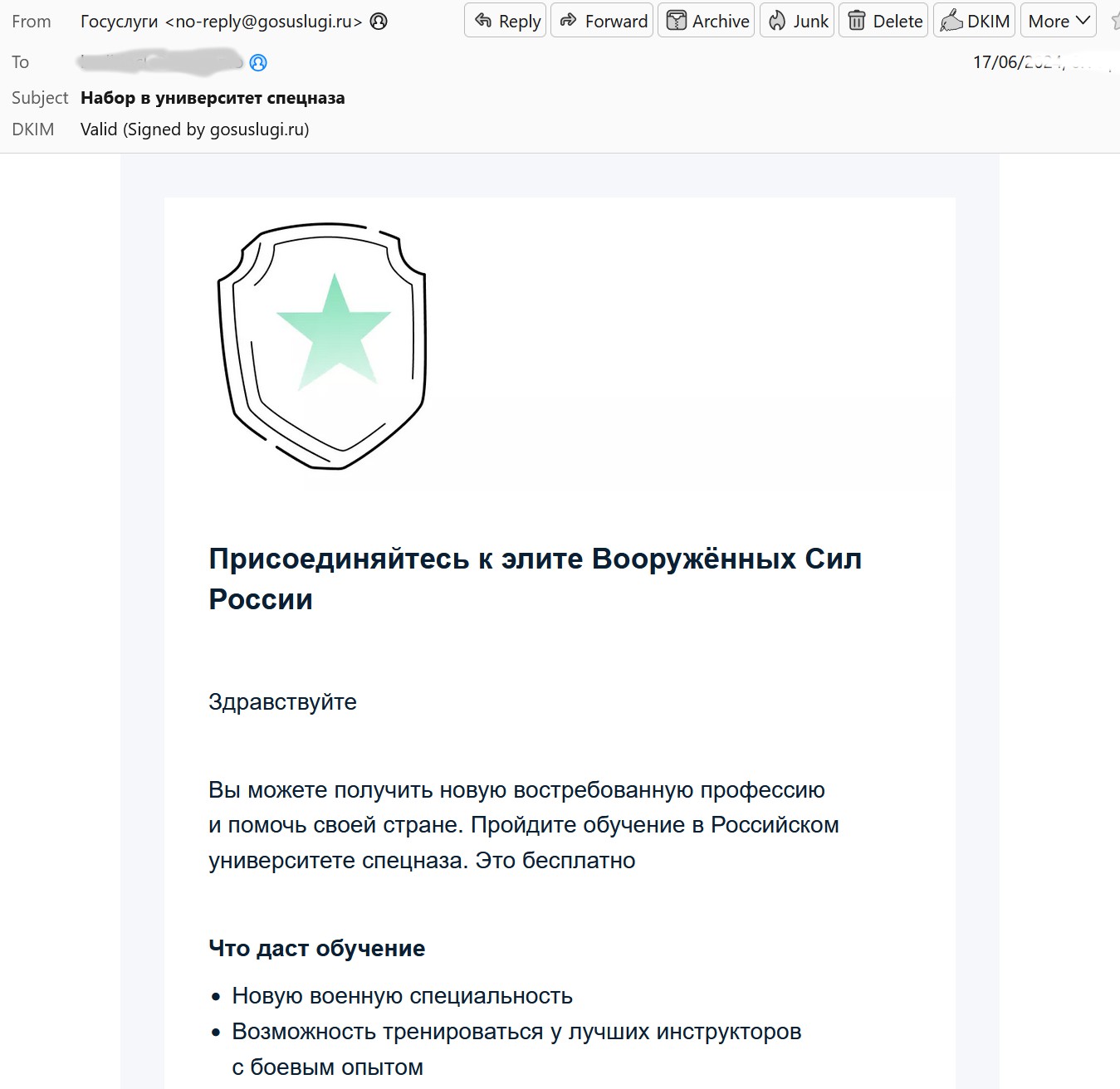The height and width of the screenshot is (1089, 1120).
Task: Click the Reply button
Action: [506, 21]
